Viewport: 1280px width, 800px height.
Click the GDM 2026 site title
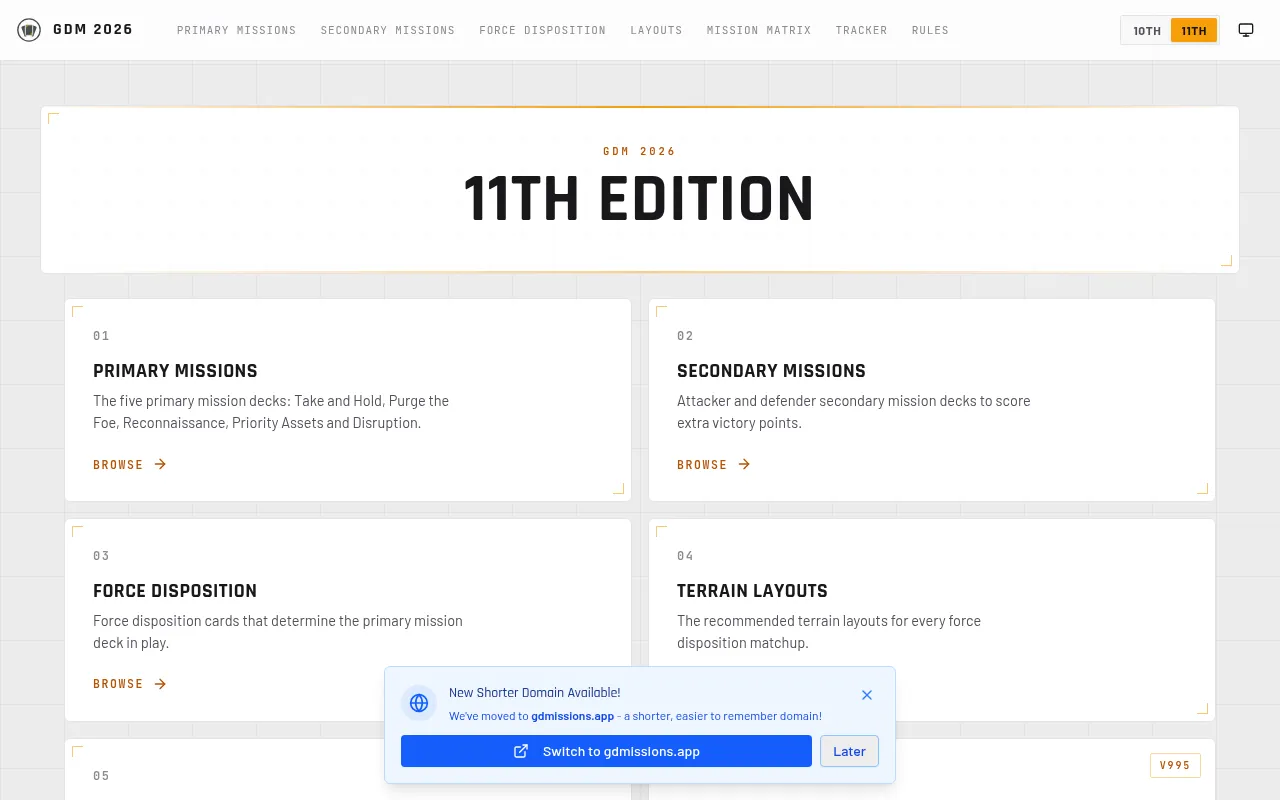pos(93,30)
